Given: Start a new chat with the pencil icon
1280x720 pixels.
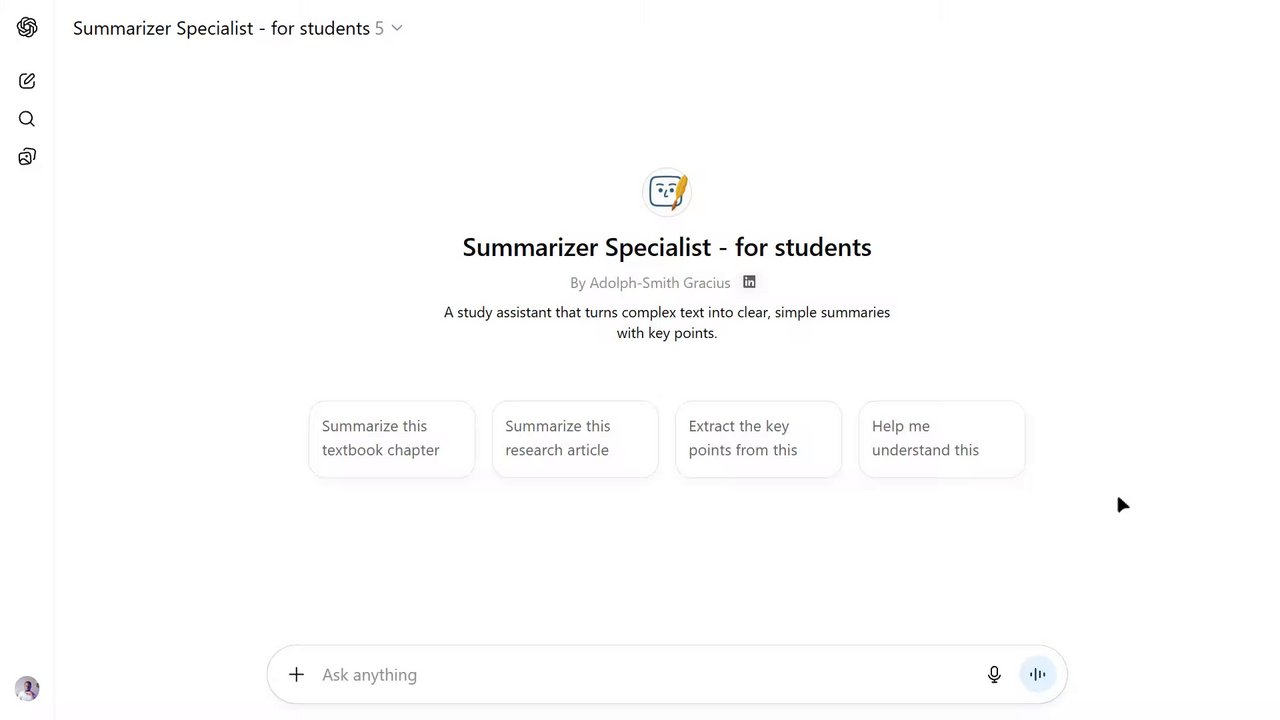Looking at the screenshot, I should 27,81.
